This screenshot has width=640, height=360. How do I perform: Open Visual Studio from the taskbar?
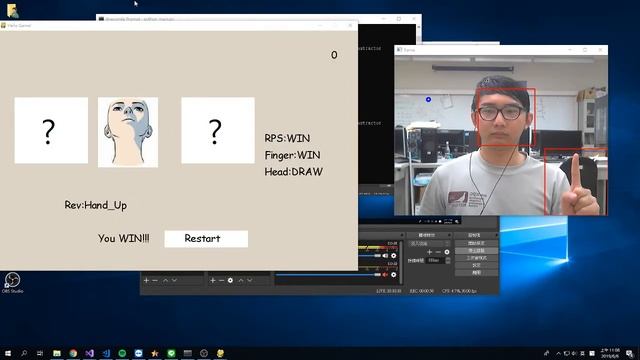[x=89, y=353]
